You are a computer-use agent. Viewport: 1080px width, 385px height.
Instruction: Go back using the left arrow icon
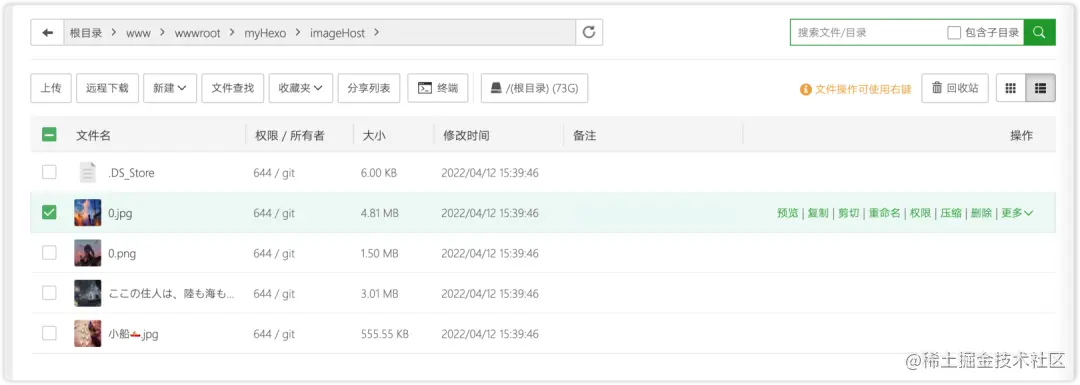[48, 32]
